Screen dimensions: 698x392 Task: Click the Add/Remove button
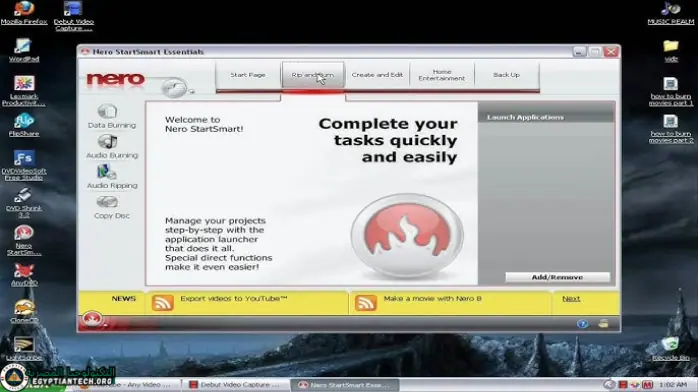557,277
